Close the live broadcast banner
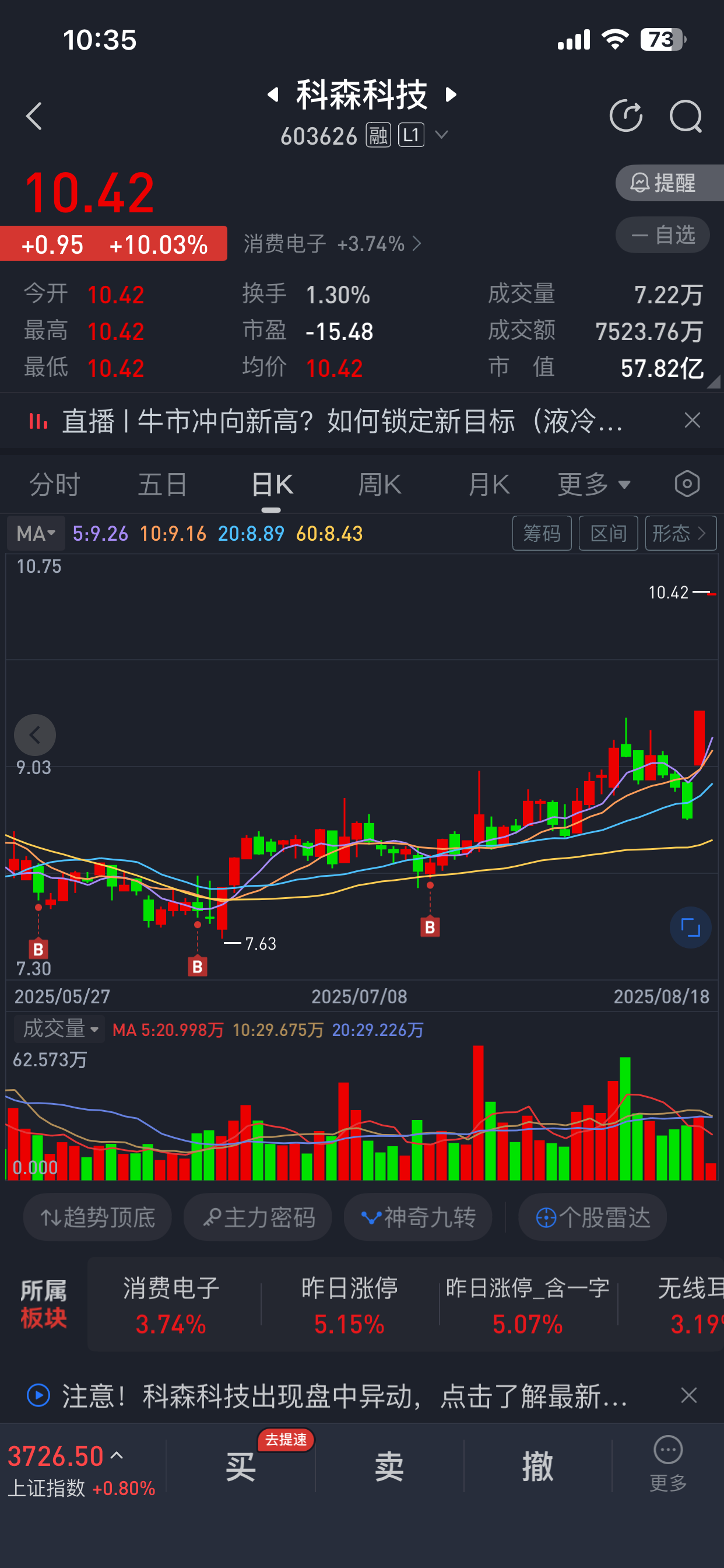Image resolution: width=724 pixels, height=1568 pixels. tap(692, 420)
